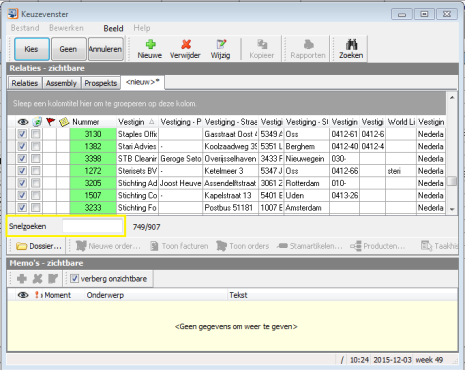Open the Beeld menu
This screenshot has height=370, width=465.
tap(113, 28)
